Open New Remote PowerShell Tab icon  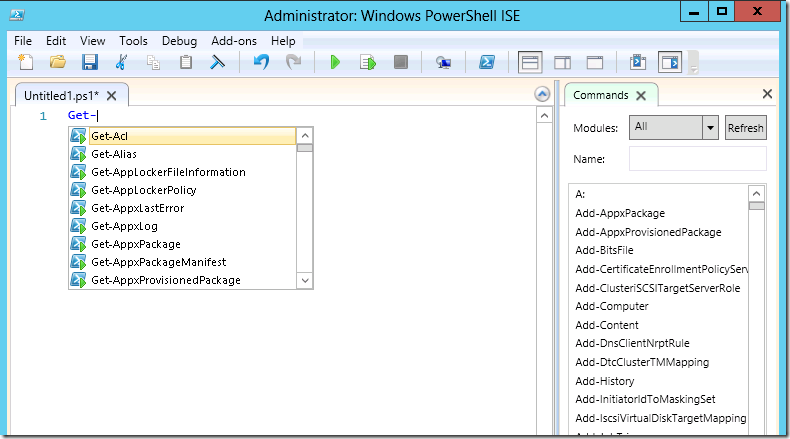click(443, 62)
